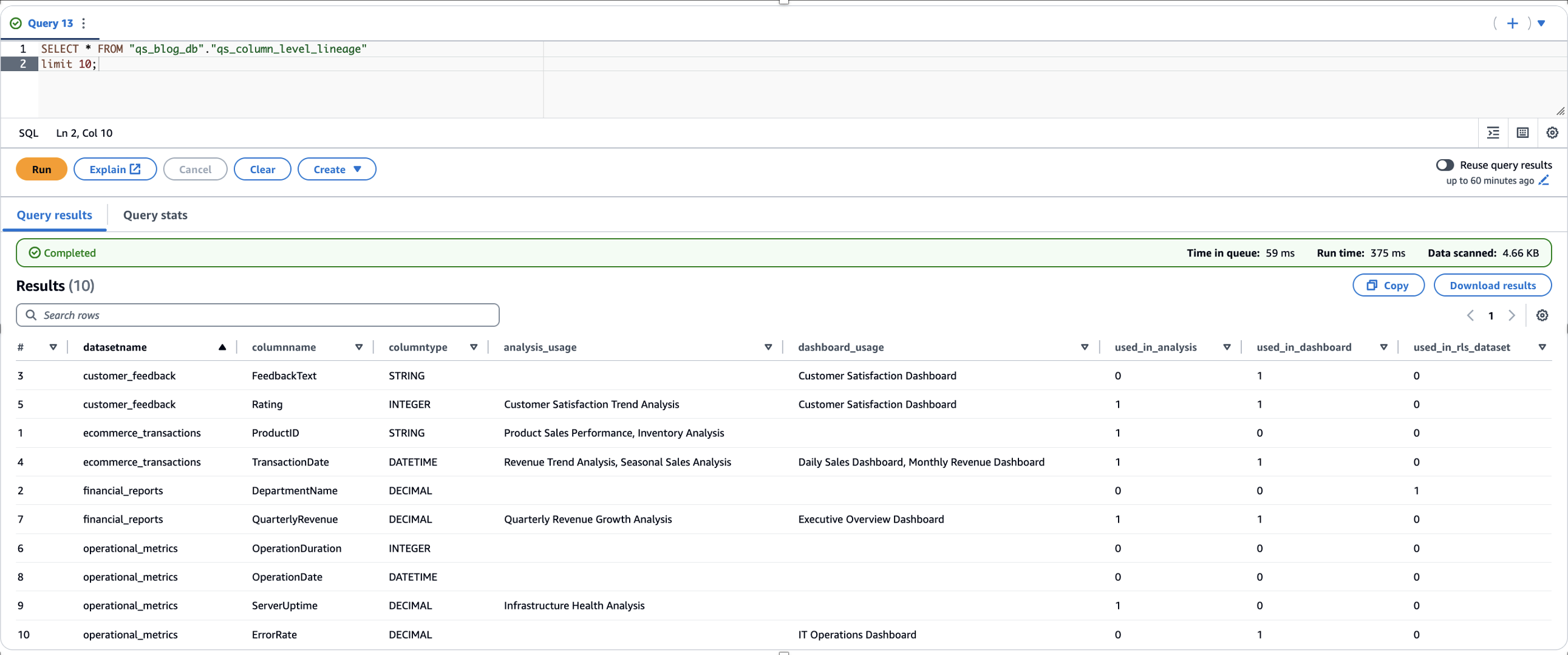Enable the Reuse query results toggle
The image size is (1568, 655).
pos(1445,165)
